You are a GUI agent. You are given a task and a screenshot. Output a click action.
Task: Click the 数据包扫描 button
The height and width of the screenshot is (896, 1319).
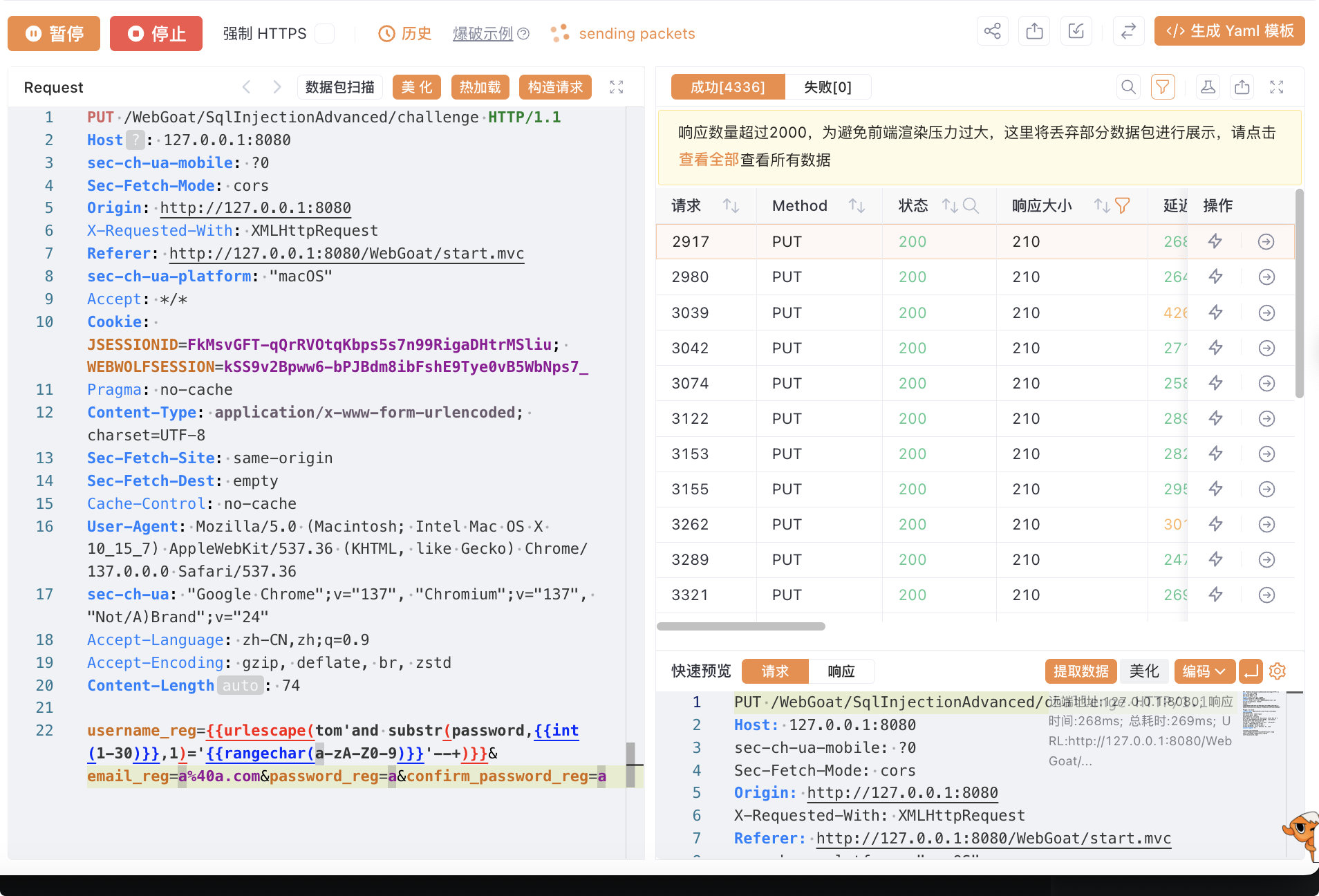coord(340,87)
